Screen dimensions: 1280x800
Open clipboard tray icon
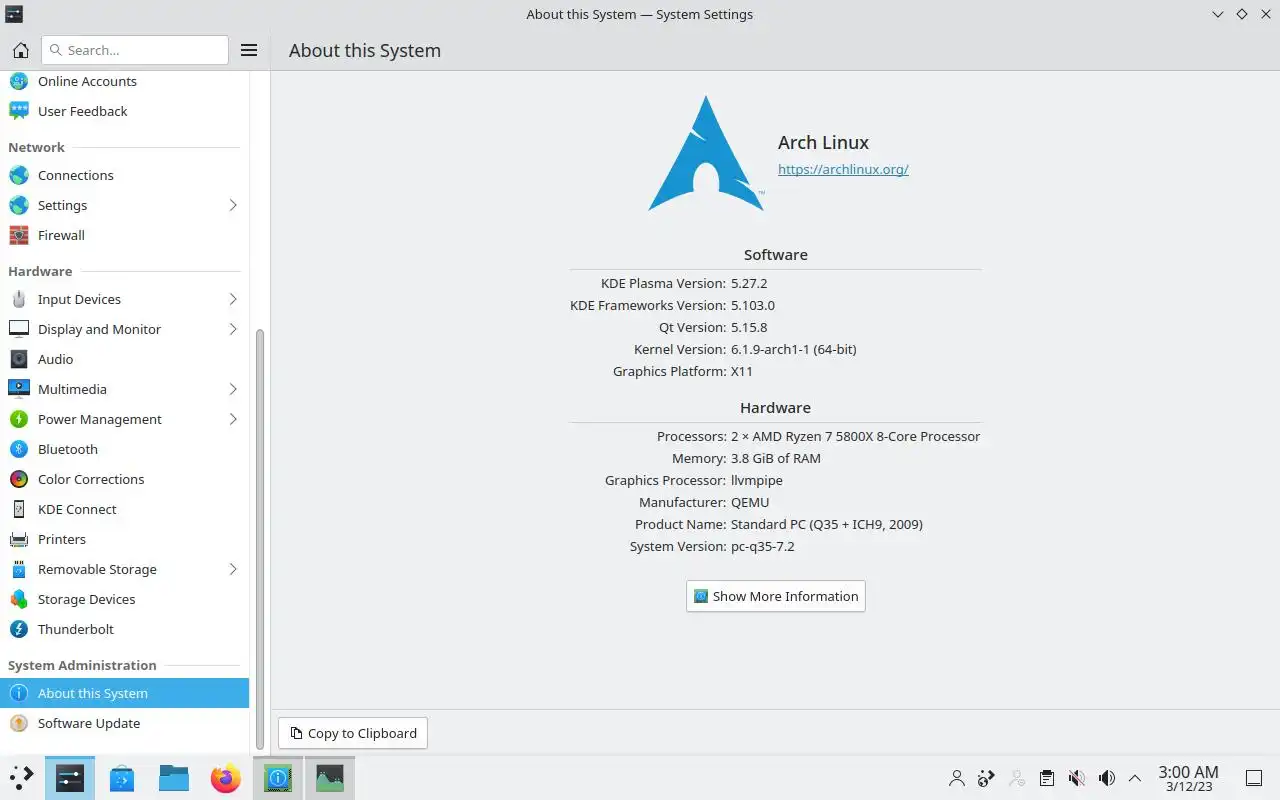tap(1047, 778)
